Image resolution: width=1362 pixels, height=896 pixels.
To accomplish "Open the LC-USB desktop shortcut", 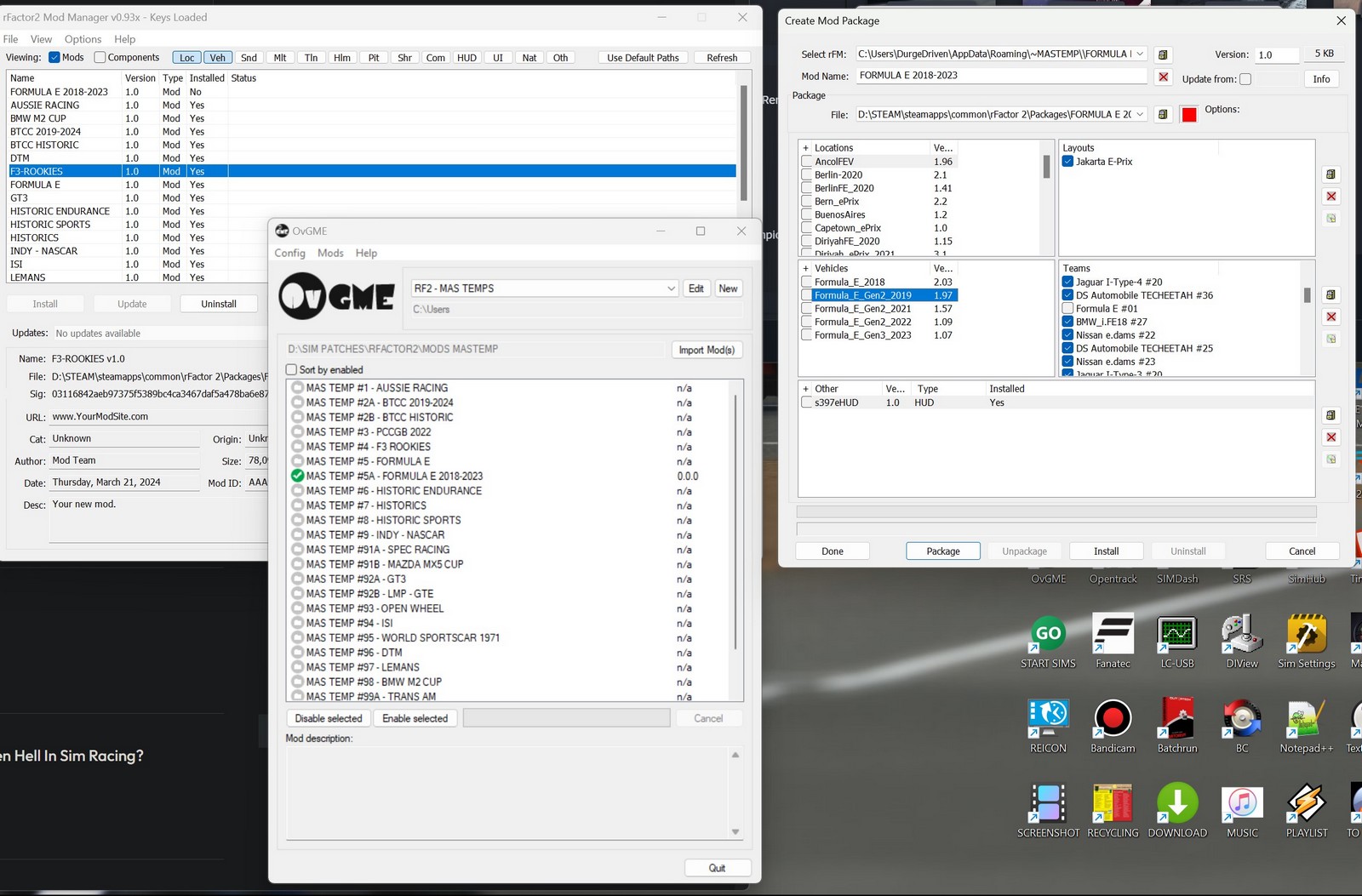I will [1177, 641].
